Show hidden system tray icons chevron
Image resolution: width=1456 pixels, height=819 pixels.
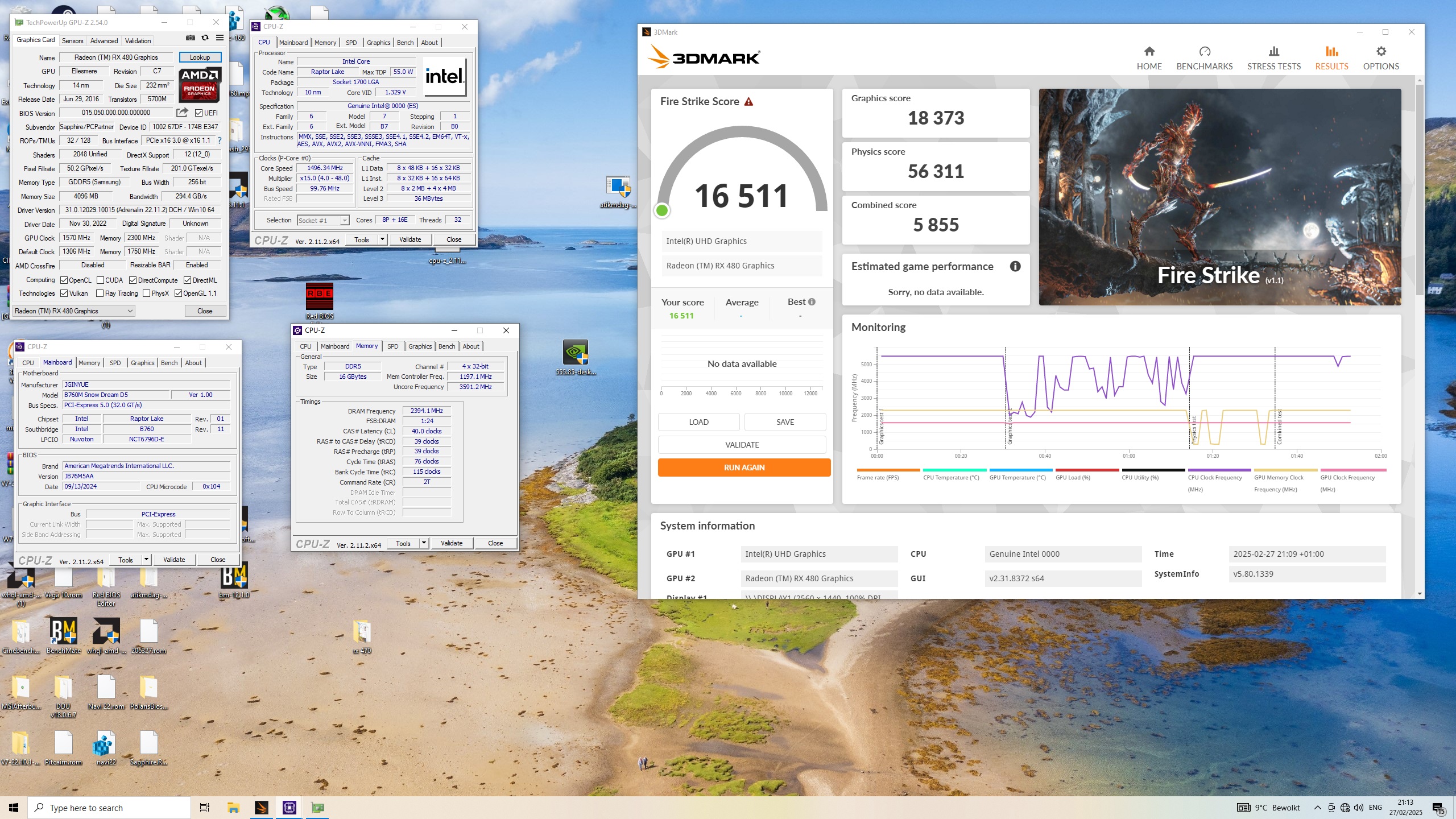click(x=1317, y=808)
